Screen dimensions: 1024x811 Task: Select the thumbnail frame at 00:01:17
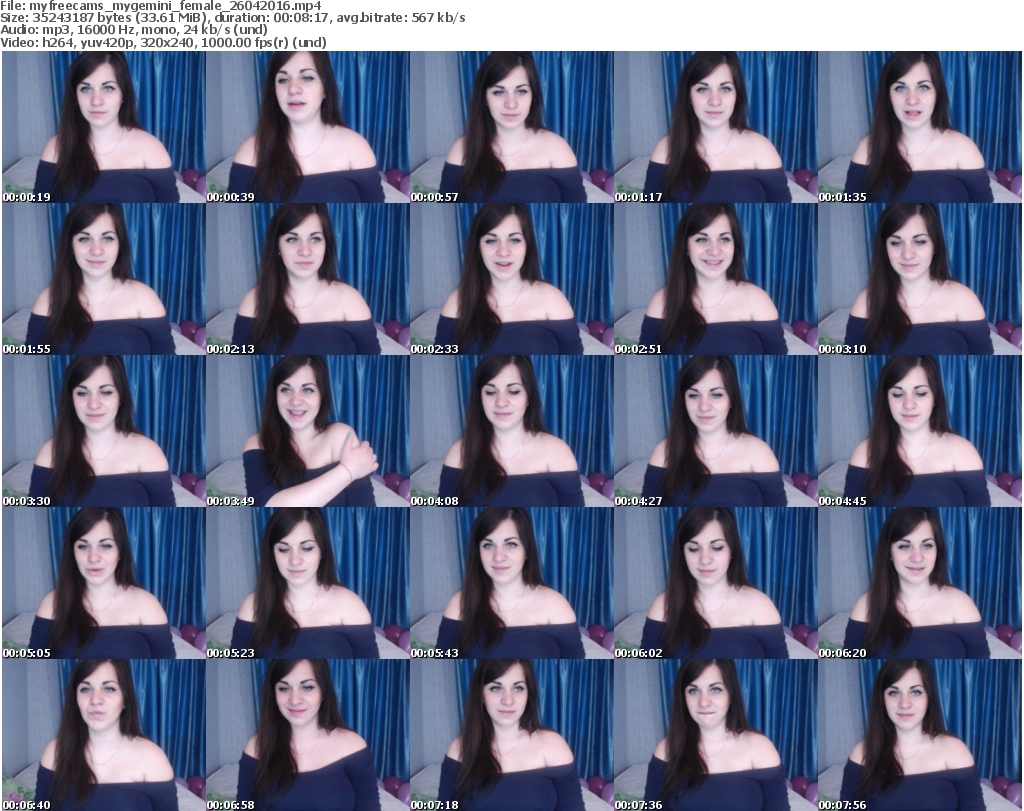click(x=715, y=127)
